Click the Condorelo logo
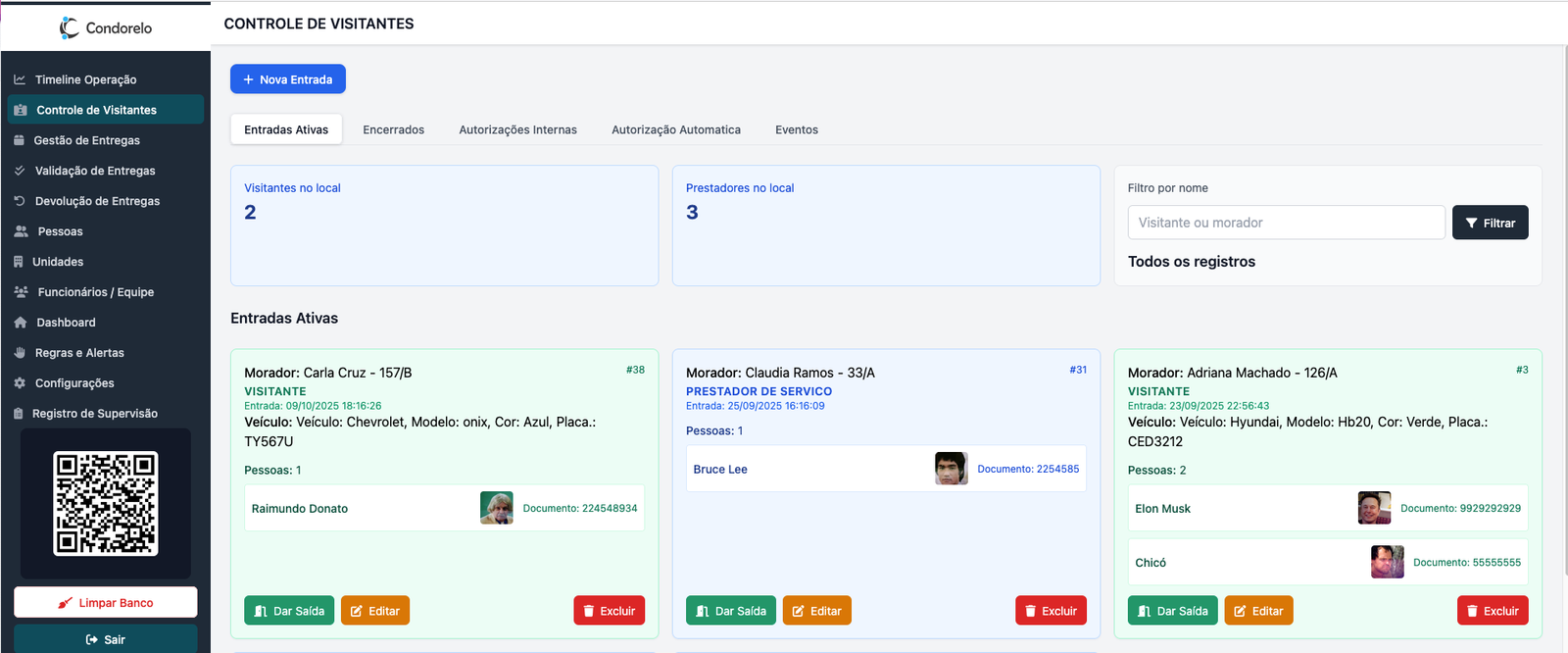The image size is (1568, 653). point(105,27)
